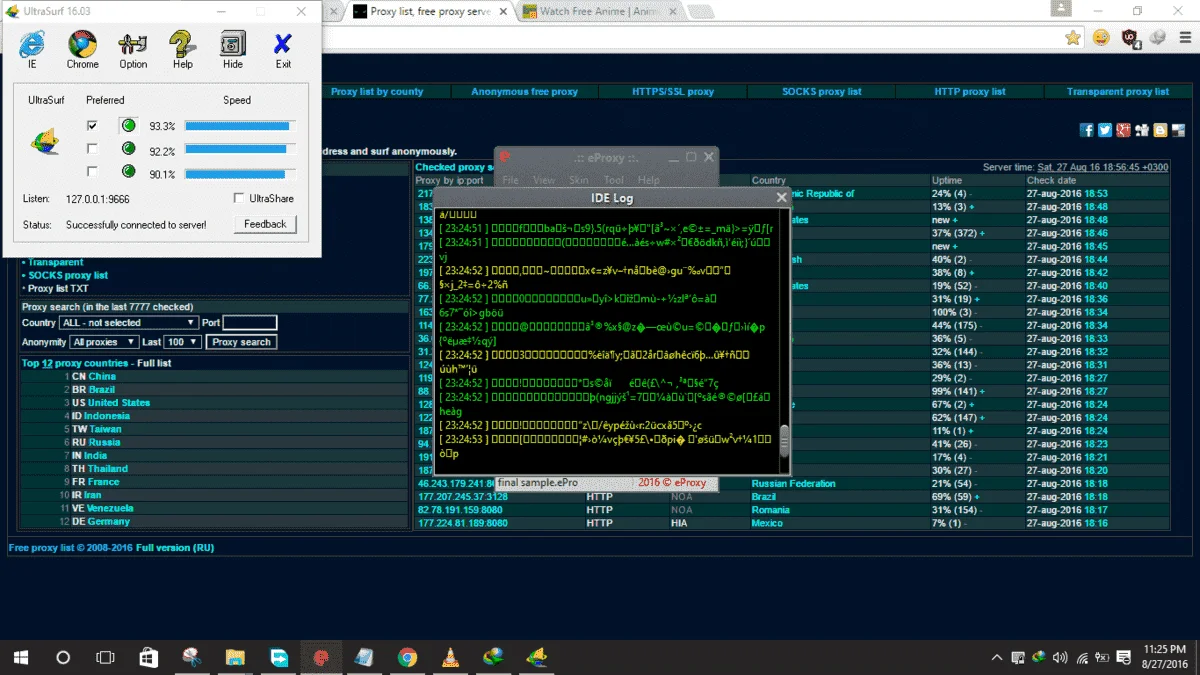
Task: Click the emoji extension icon in Chrome
Action: pyautogui.click(x=1101, y=38)
